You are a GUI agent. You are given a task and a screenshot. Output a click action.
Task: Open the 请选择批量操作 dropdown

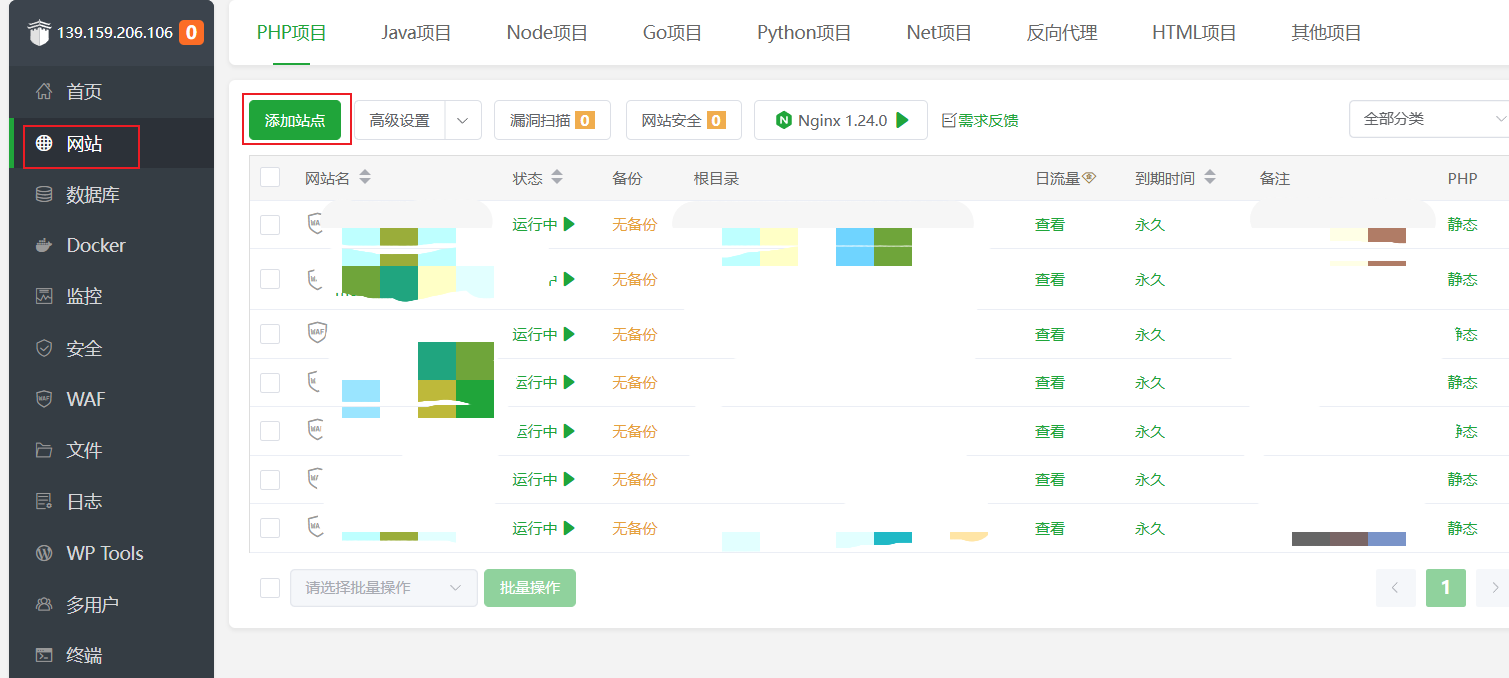pos(384,588)
